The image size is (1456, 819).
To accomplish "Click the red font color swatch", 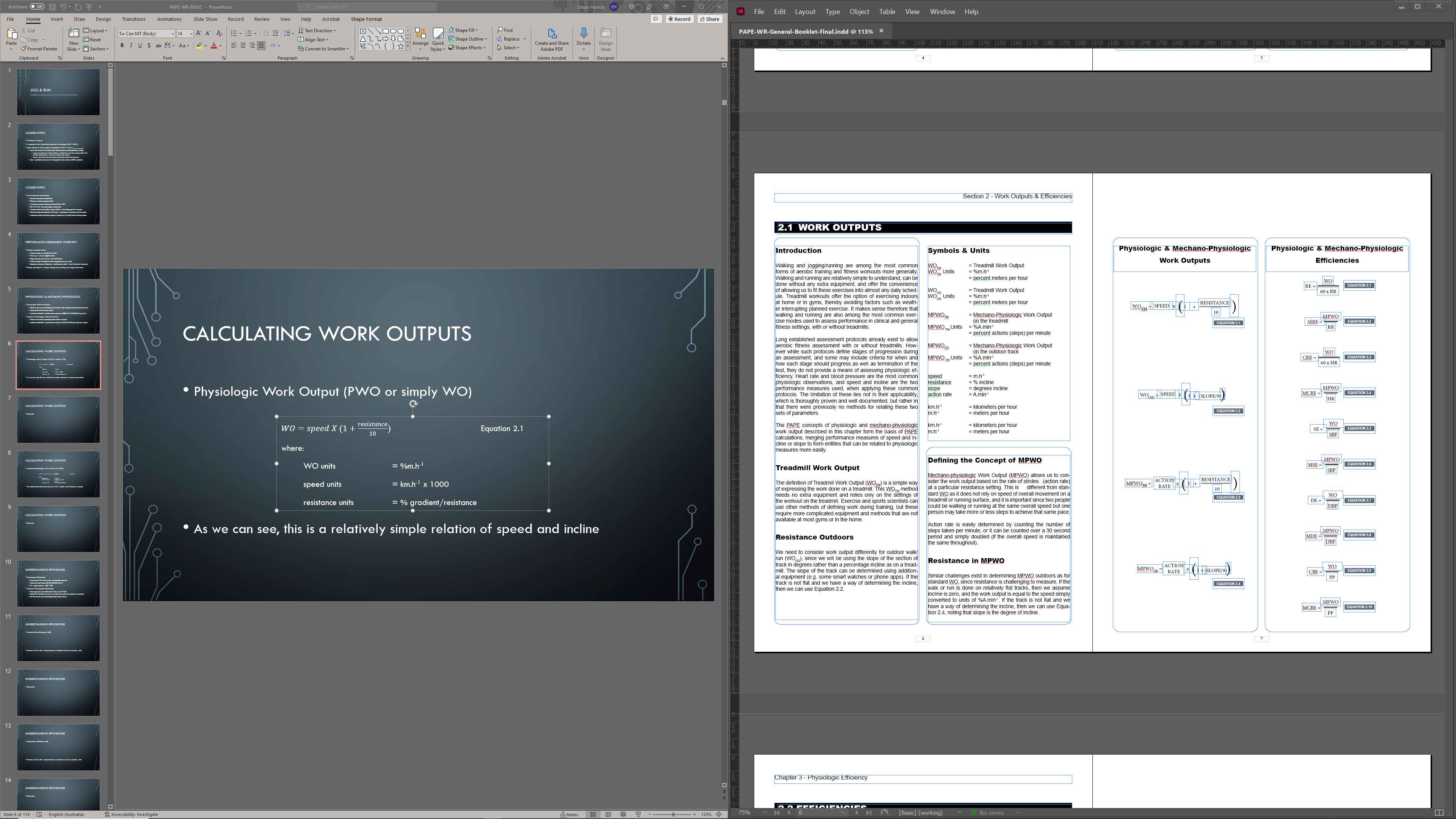I will point(213,46).
